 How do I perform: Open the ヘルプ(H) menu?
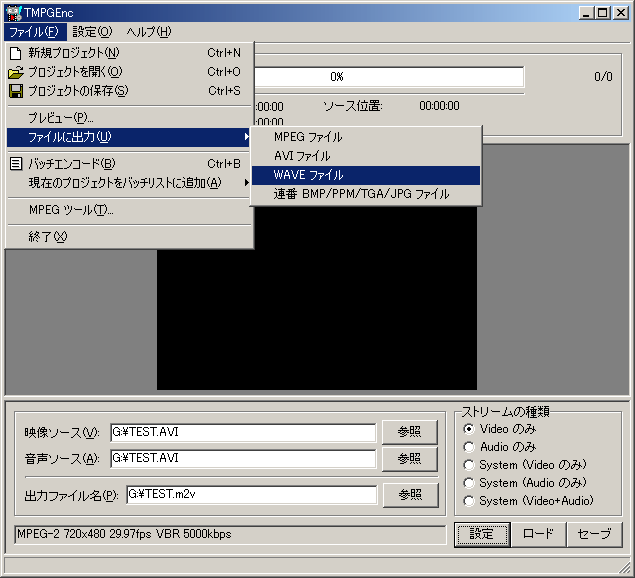click(149, 32)
